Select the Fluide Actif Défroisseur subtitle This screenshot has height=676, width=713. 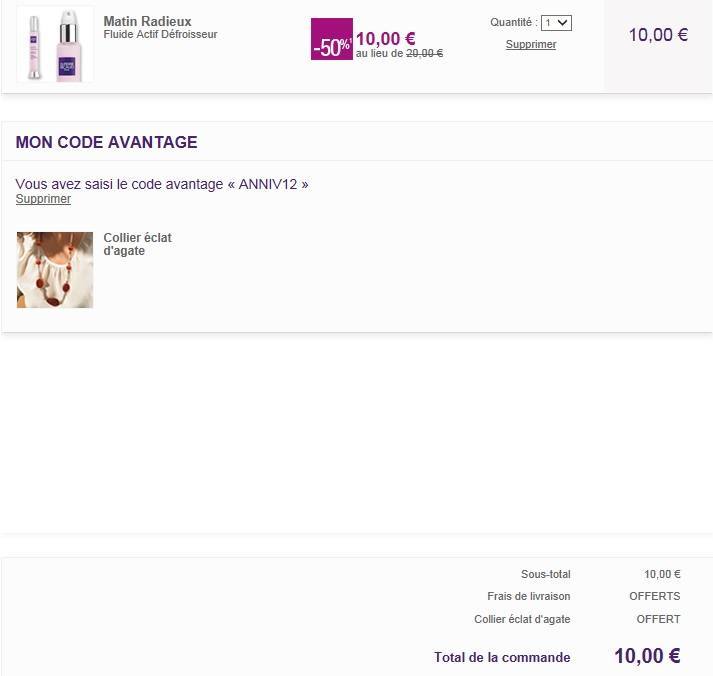pos(160,35)
